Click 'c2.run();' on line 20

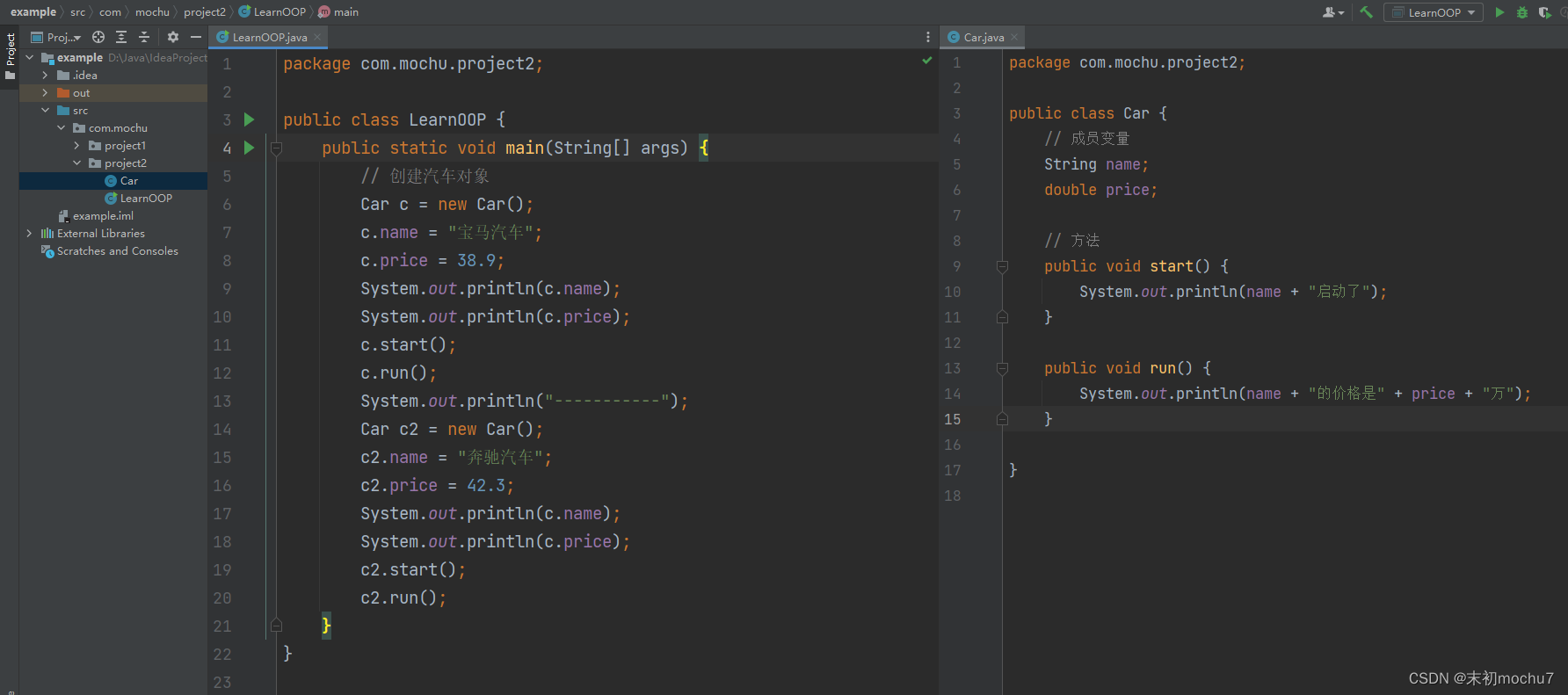[x=403, y=598]
